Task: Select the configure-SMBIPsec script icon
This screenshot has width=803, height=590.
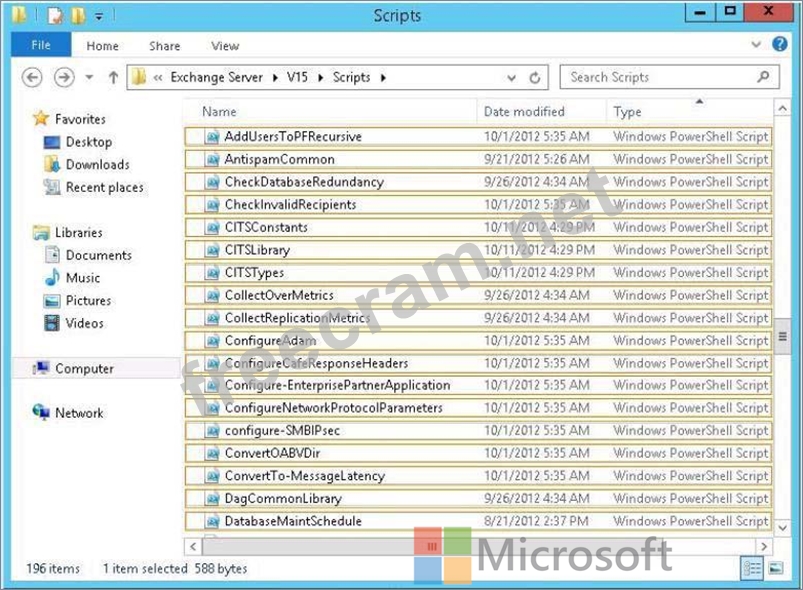Action: click(x=212, y=431)
